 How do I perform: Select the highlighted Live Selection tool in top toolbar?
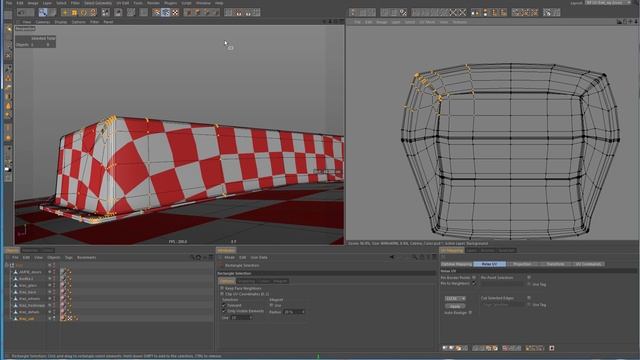[x=43, y=13]
